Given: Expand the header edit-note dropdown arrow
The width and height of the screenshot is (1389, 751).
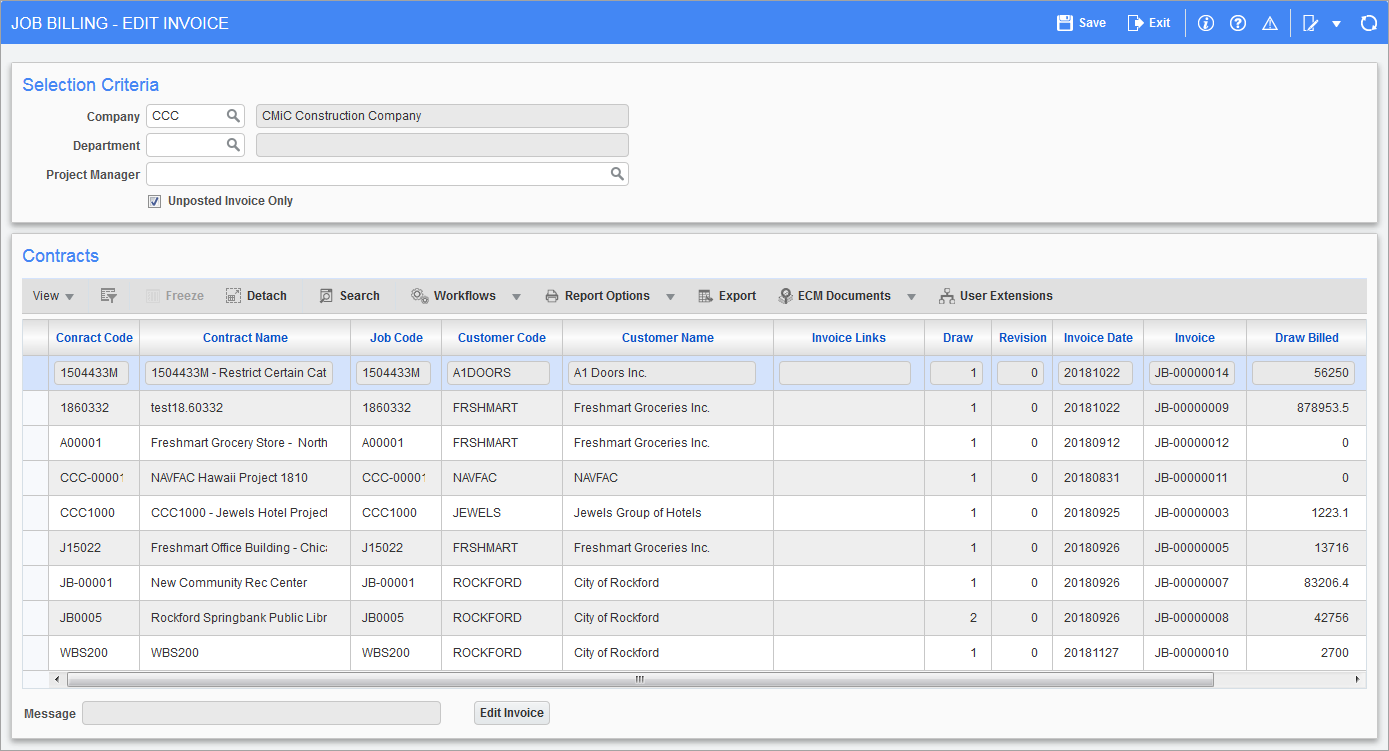Looking at the screenshot, I should pyautogui.click(x=1337, y=24).
